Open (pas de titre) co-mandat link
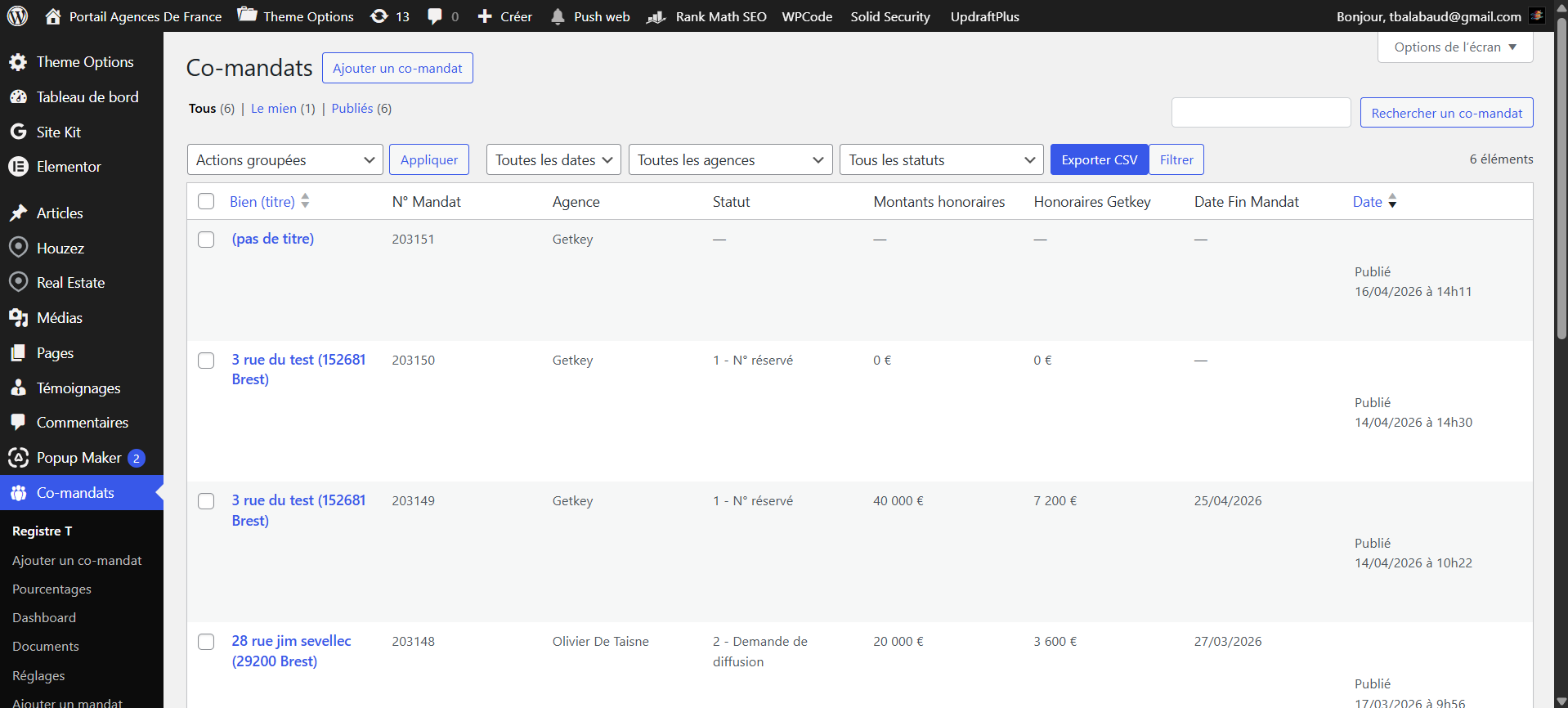 click(x=273, y=239)
